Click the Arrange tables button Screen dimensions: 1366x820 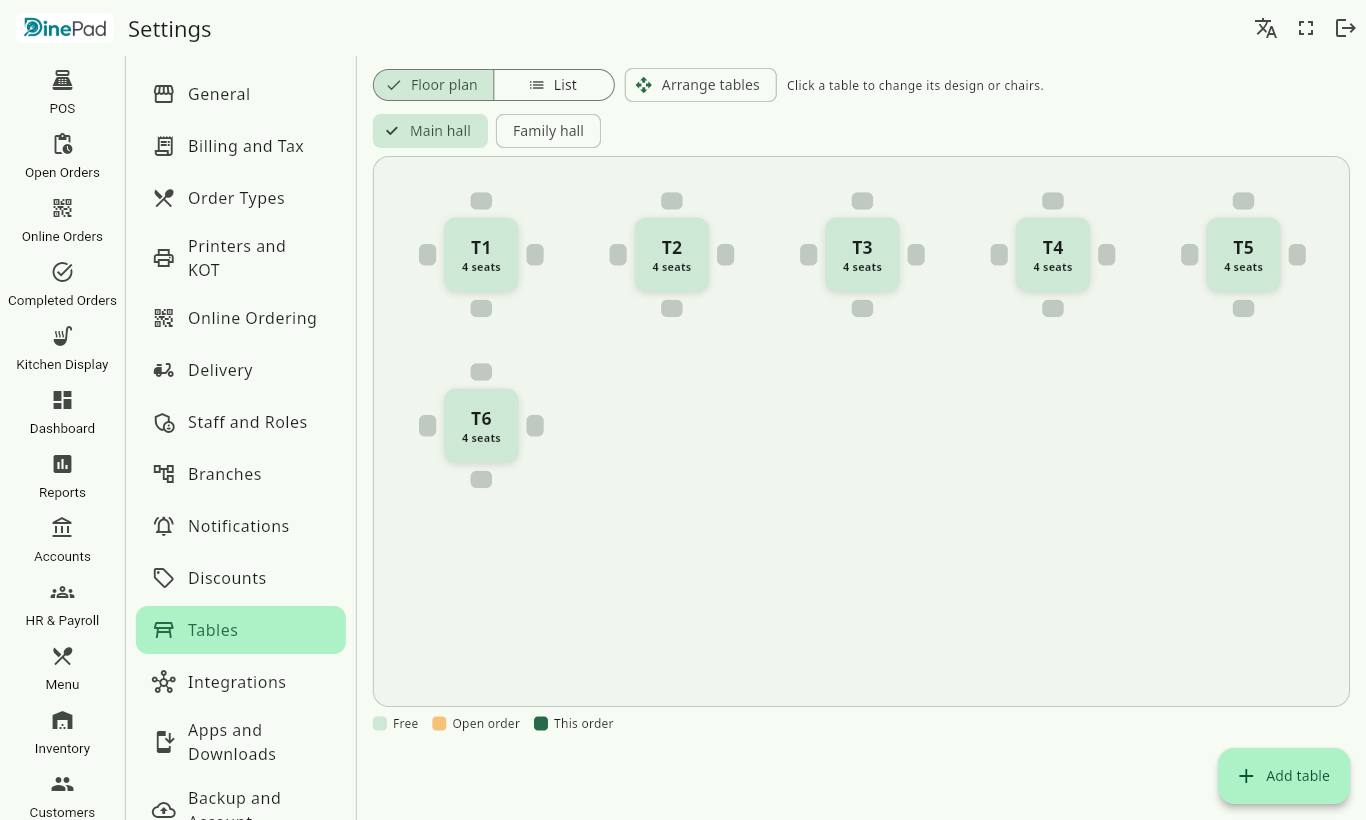click(701, 85)
